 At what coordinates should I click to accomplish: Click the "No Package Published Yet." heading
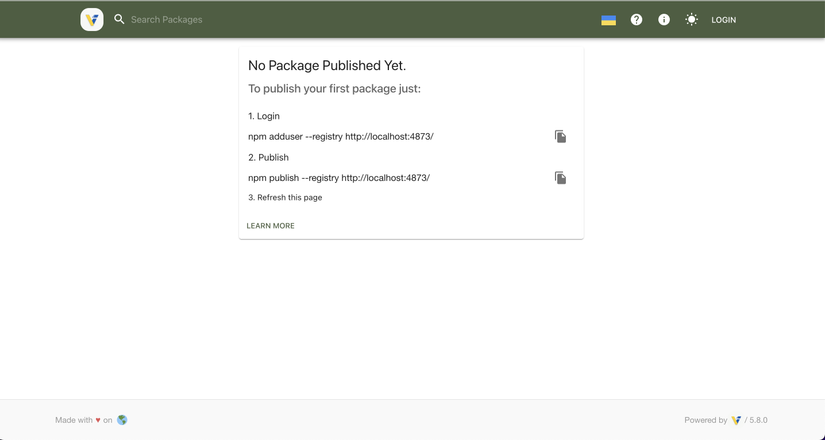click(x=327, y=66)
